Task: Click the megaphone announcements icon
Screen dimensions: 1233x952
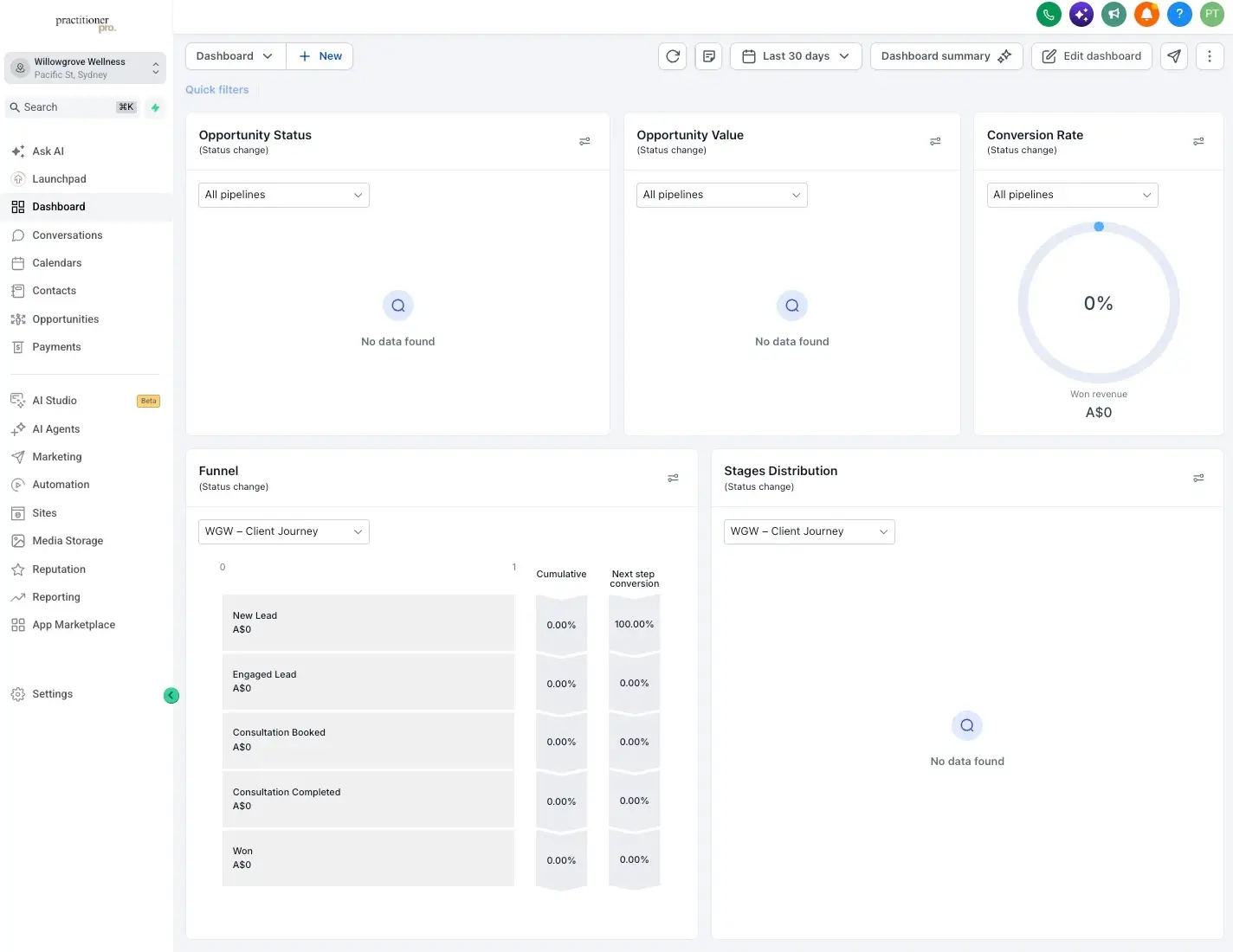Action: (1114, 14)
